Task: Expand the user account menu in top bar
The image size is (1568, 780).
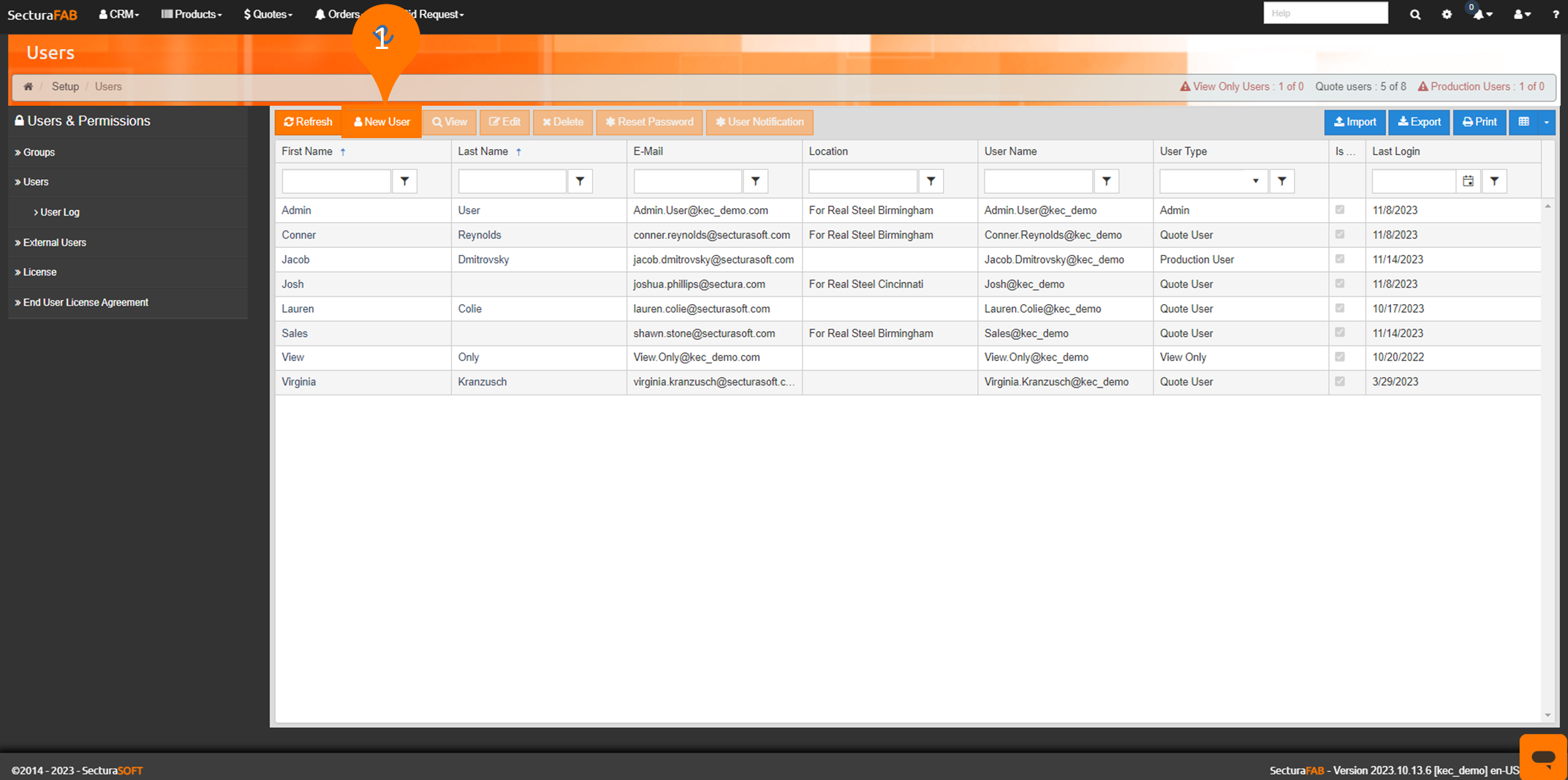Action: (1521, 14)
